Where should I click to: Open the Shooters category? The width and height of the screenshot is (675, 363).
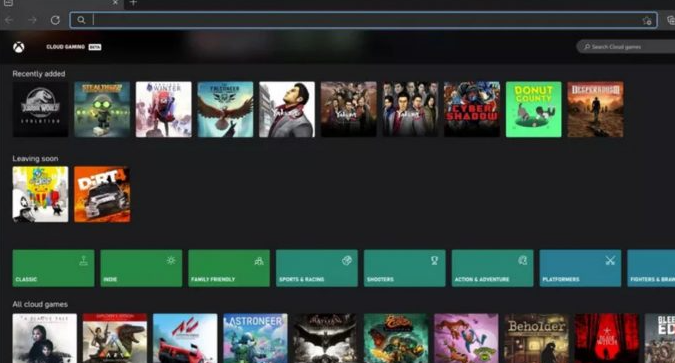pos(405,268)
